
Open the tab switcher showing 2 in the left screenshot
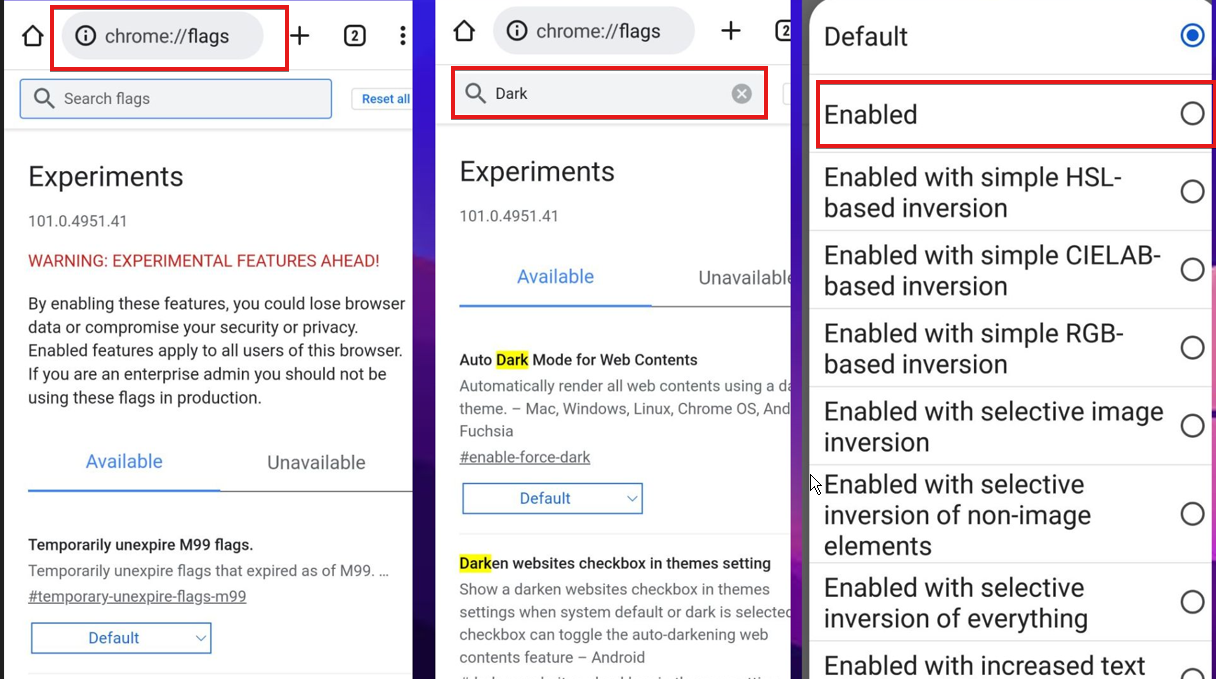click(354, 36)
